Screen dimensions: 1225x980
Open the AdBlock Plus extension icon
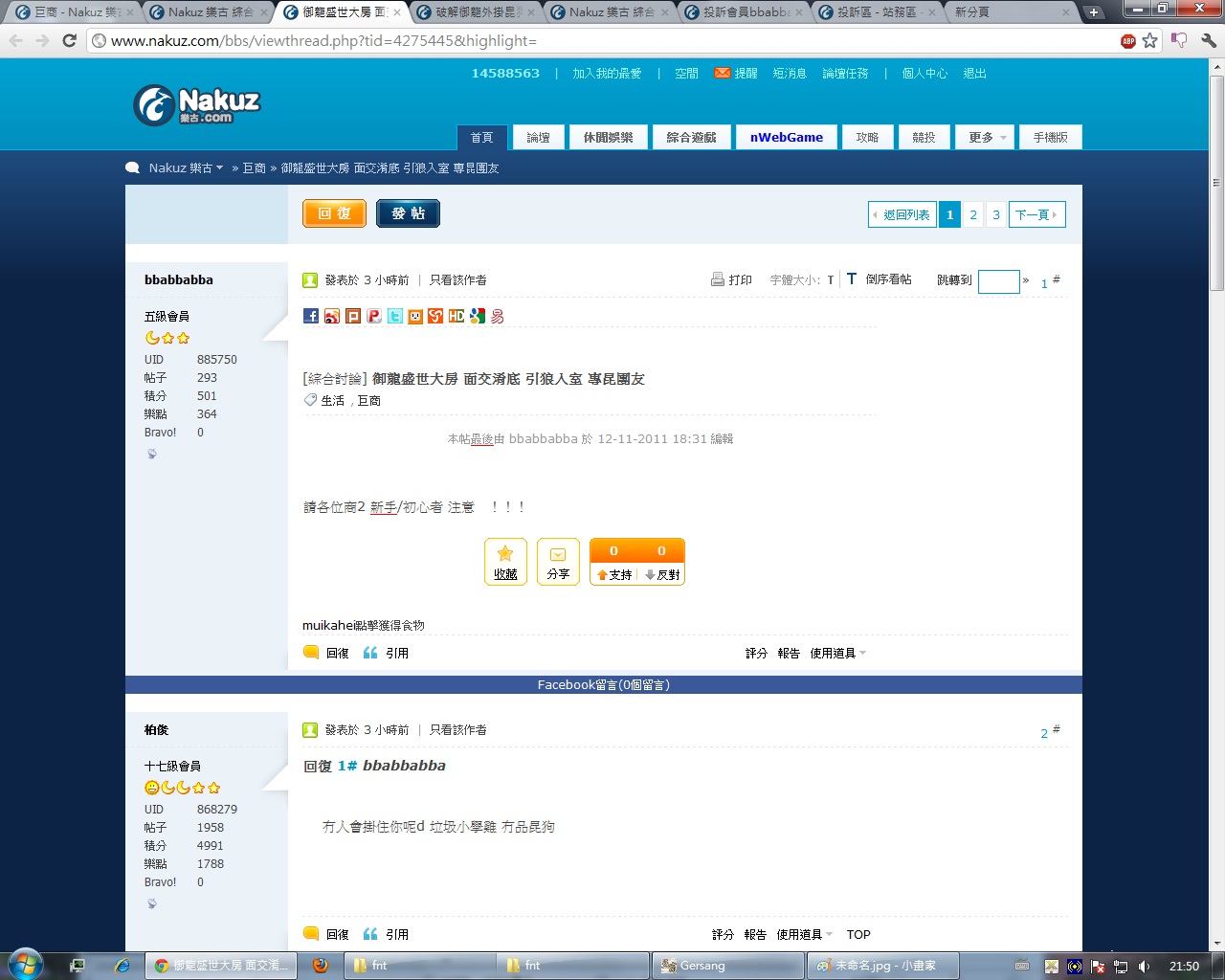pos(1128,41)
